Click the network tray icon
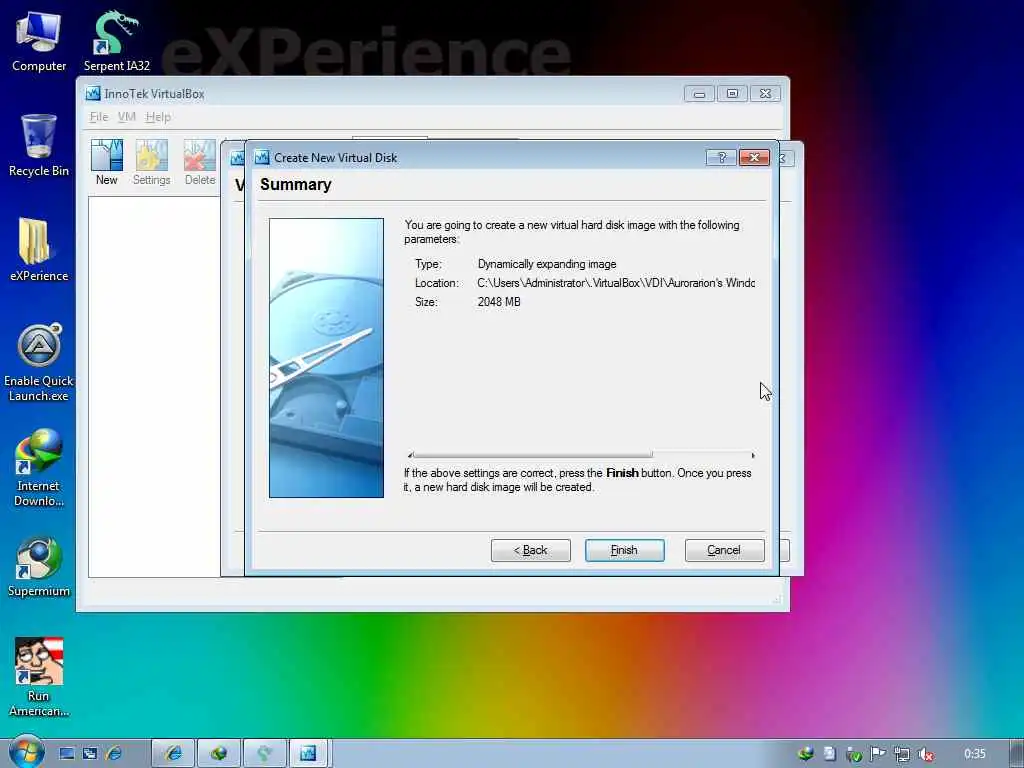The height and width of the screenshot is (768, 1024). [902, 754]
